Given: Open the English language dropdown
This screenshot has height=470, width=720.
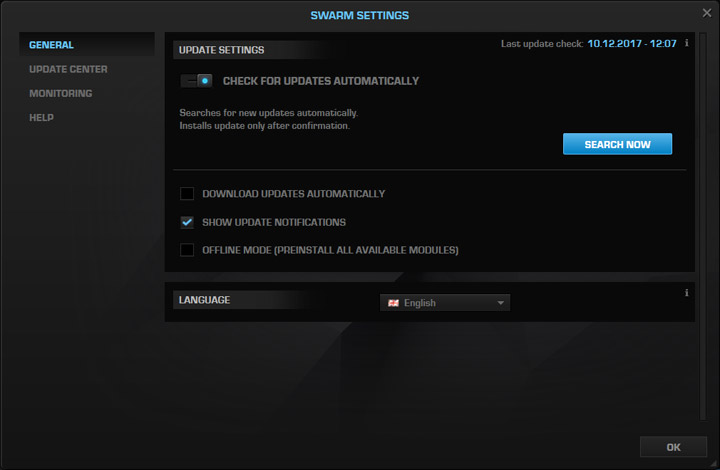Looking at the screenshot, I should (x=444, y=303).
